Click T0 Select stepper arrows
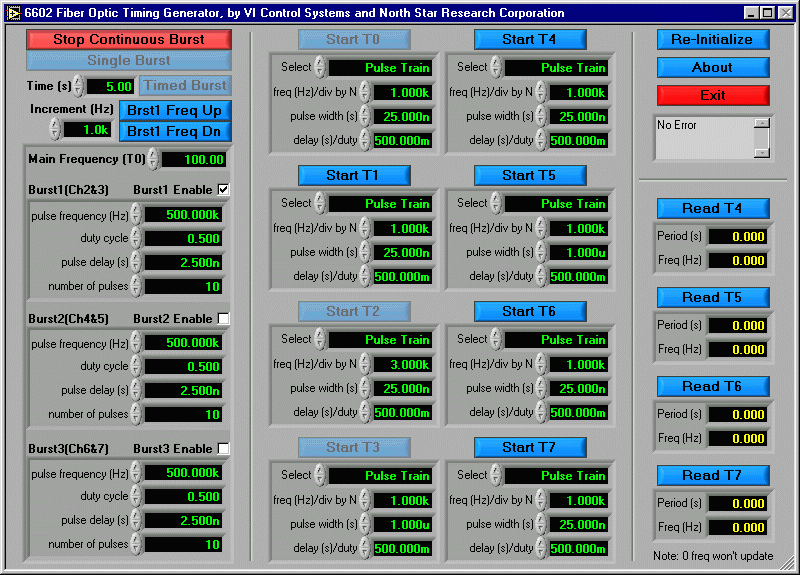 (320, 67)
